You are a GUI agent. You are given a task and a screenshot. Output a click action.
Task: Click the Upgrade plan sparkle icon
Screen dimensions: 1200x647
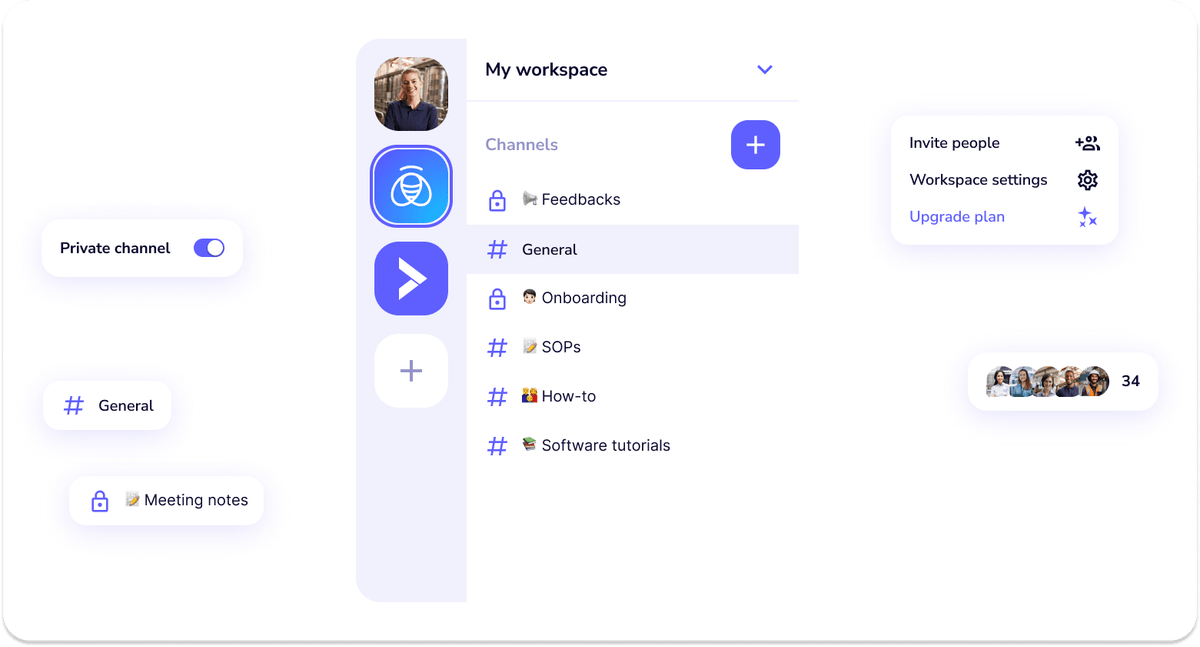point(1088,217)
